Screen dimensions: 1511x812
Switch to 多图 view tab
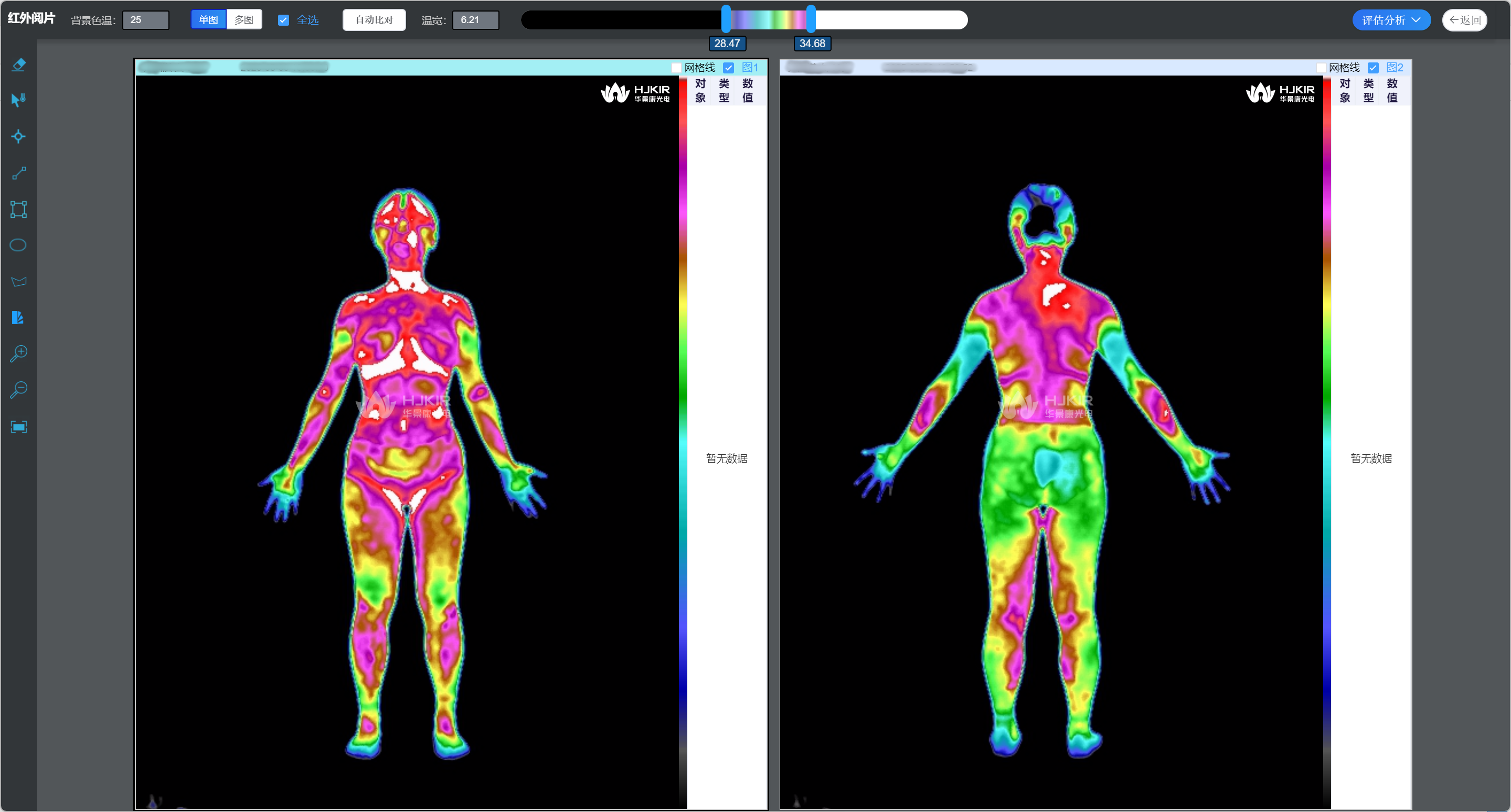(x=244, y=20)
